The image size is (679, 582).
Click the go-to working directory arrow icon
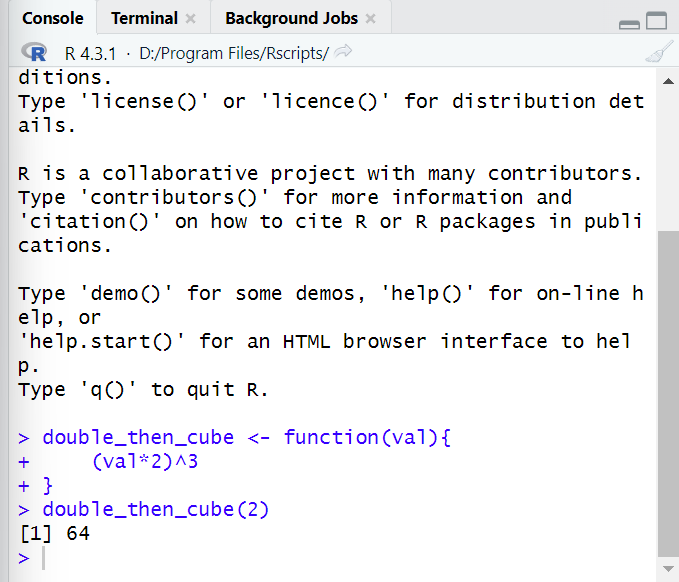tap(343, 53)
